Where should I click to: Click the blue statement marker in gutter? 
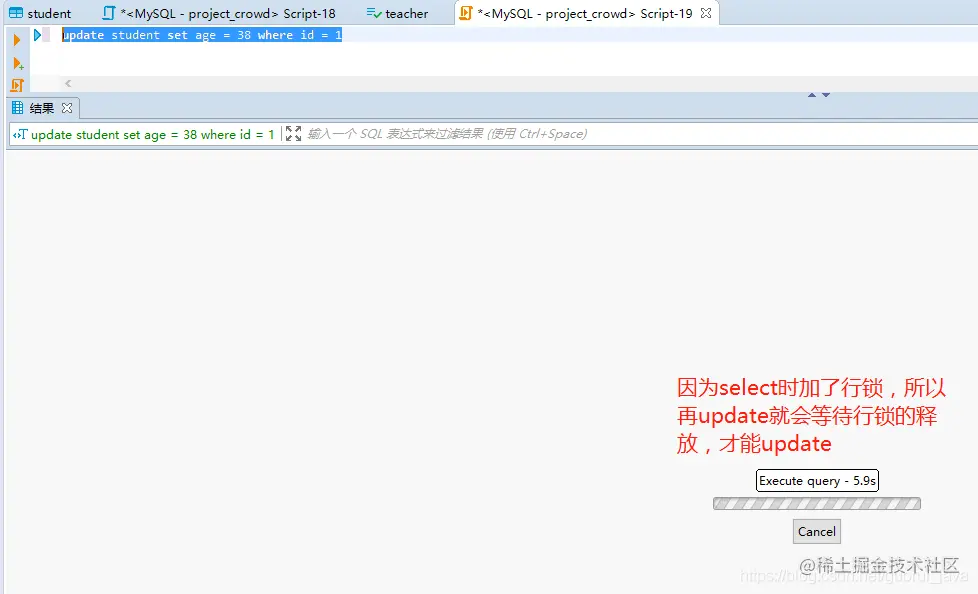37,35
